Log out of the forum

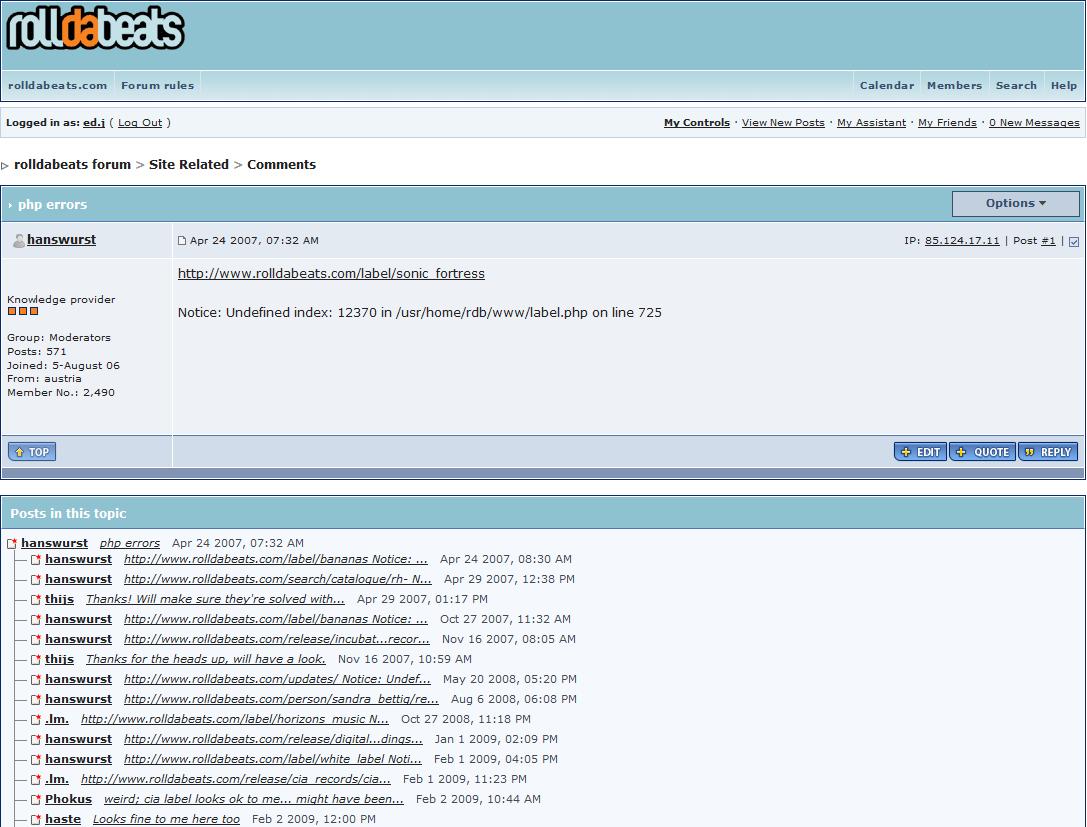point(139,123)
